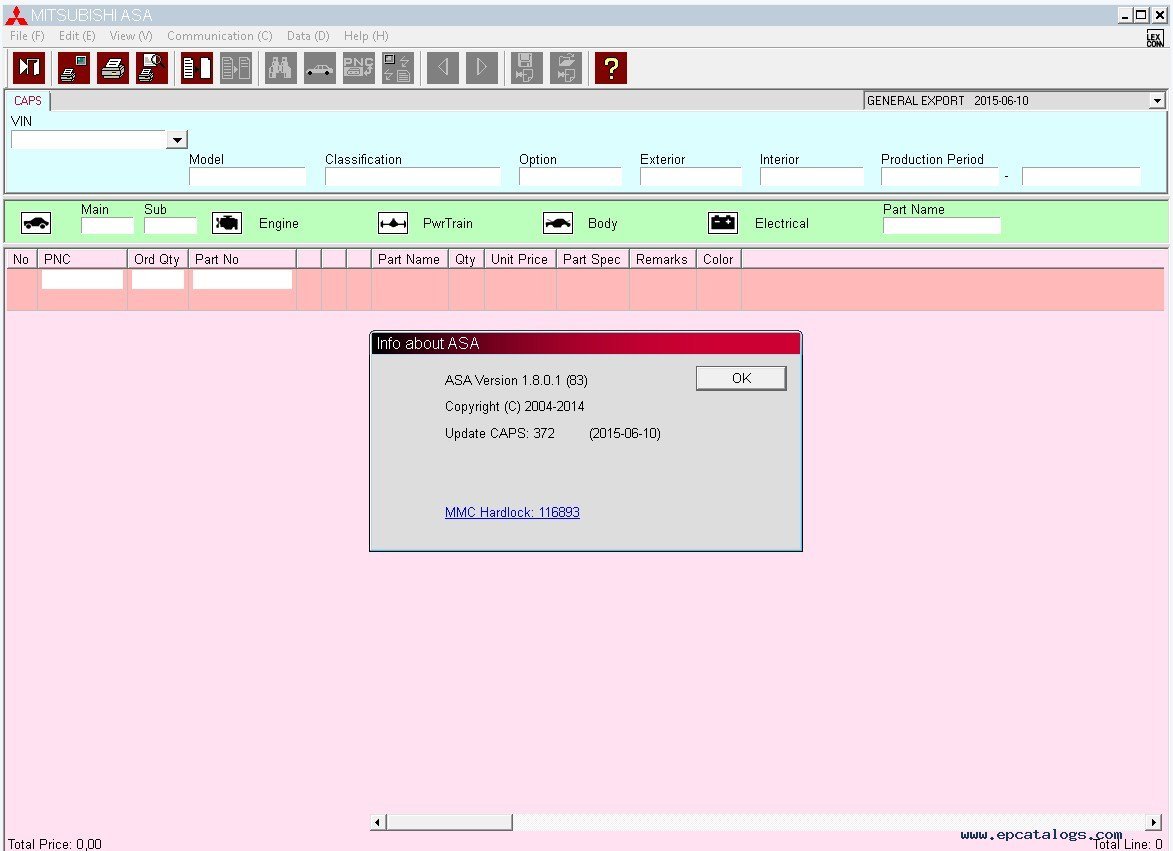Click the Option input field
Viewport: 1173px width, 851px height.
570,176
